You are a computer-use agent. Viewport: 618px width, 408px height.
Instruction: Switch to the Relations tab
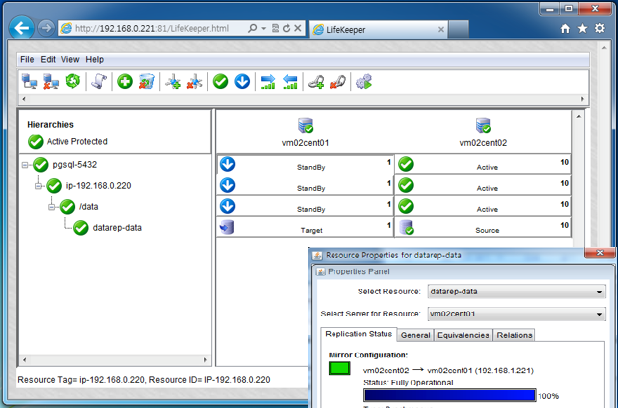[514, 335]
